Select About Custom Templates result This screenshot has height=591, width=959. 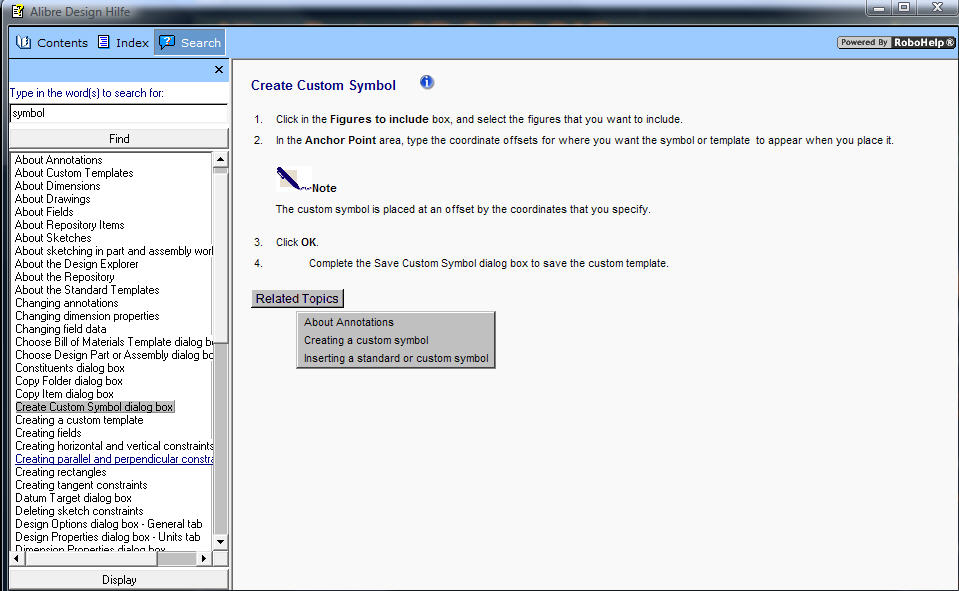pyautogui.click(x=74, y=173)
